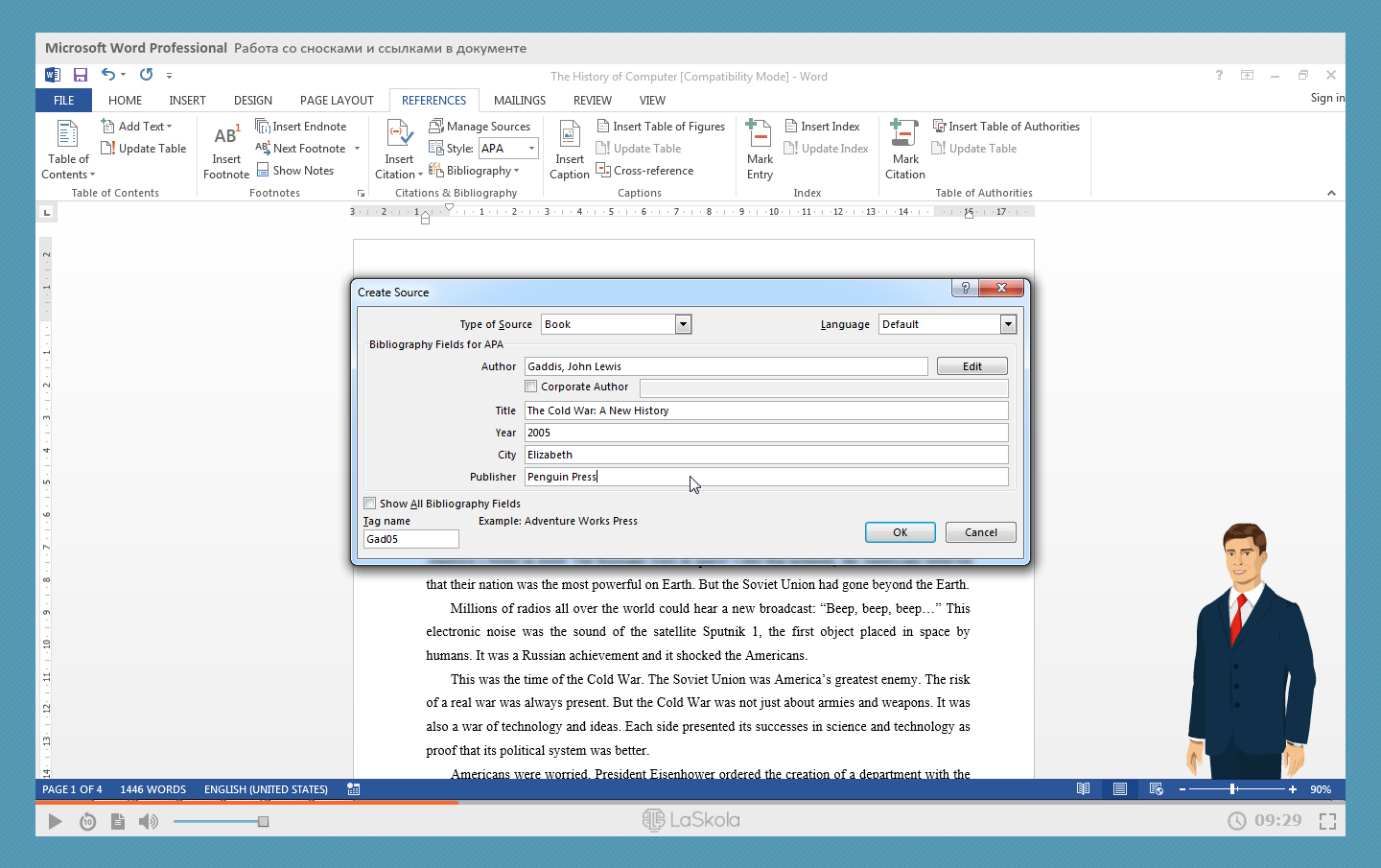Click the Save icon in quick access toolbar
The width and height of the screenshot is (1381, 868).
pos(81,75)
